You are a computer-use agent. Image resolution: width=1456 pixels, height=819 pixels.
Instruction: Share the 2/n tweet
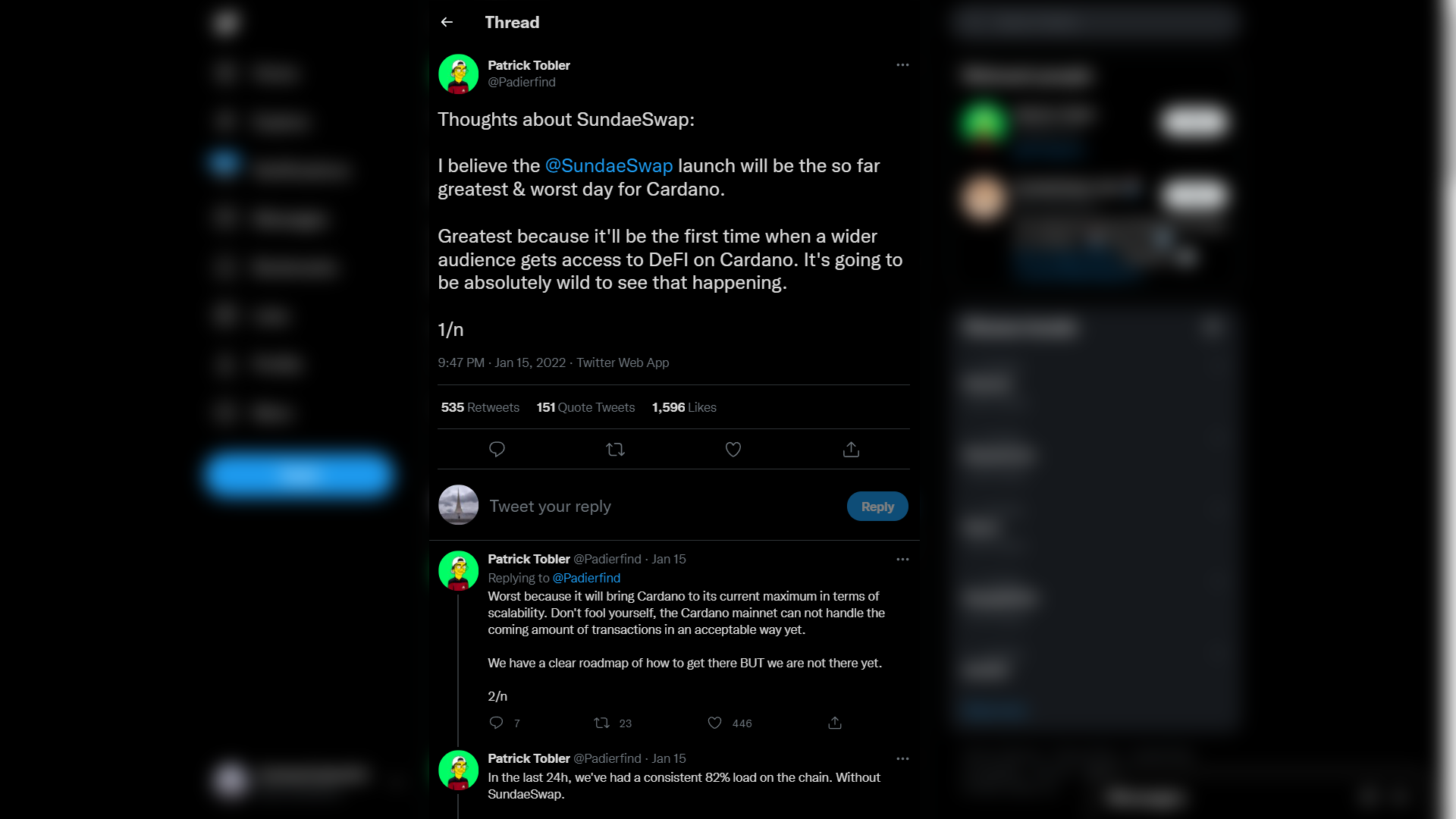point(835,723)
